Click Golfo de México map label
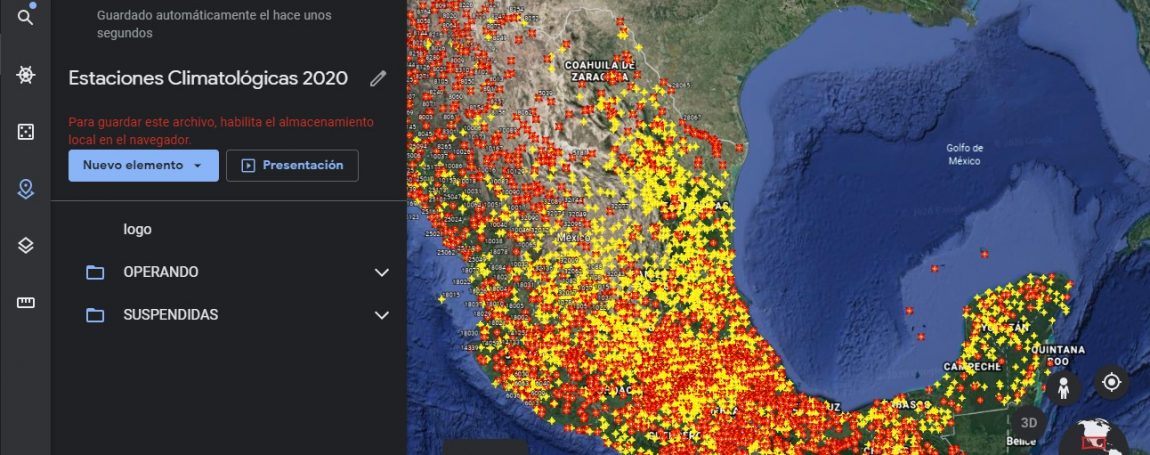 [x=964, y=154]
